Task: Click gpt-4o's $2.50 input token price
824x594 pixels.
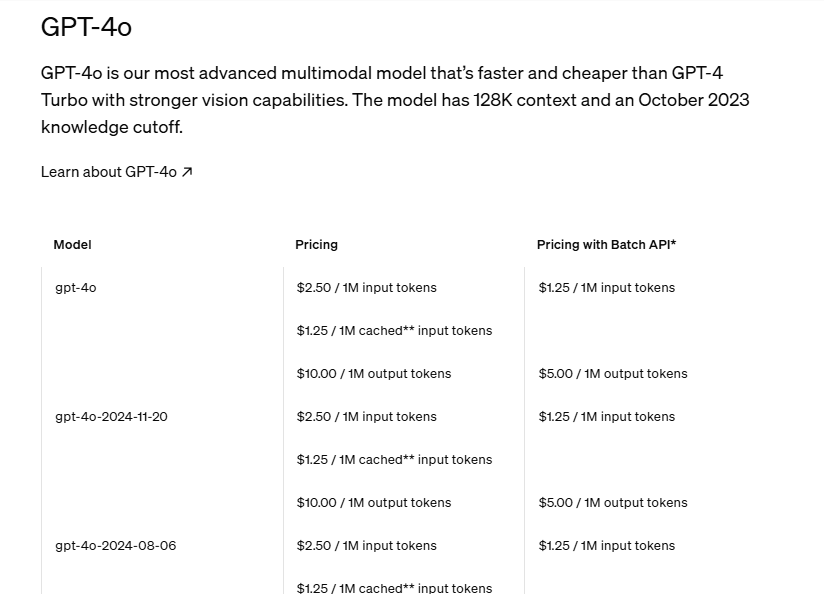Action: (x=366, y=287)
